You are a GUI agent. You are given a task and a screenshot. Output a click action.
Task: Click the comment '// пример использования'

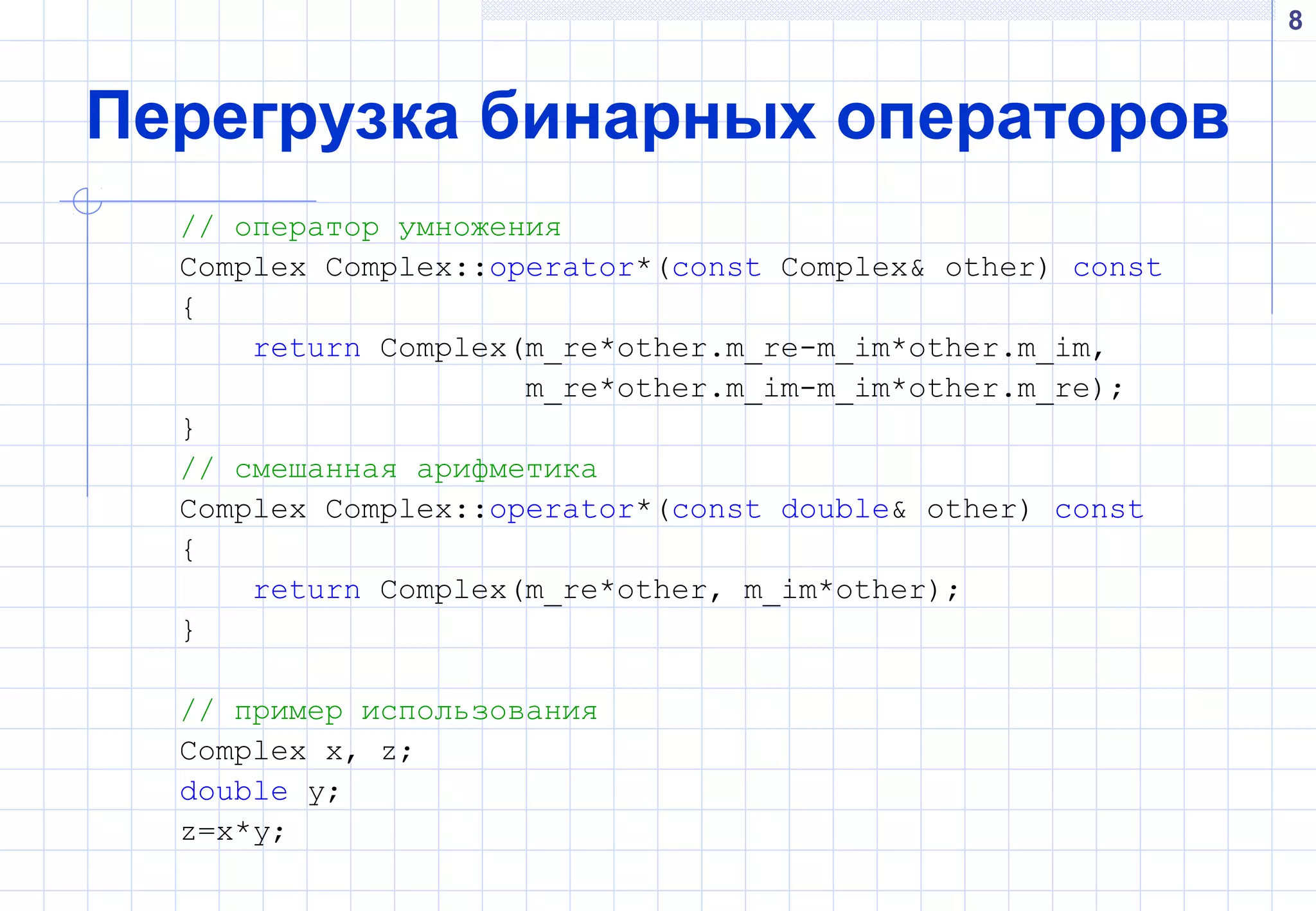point(389,711)
